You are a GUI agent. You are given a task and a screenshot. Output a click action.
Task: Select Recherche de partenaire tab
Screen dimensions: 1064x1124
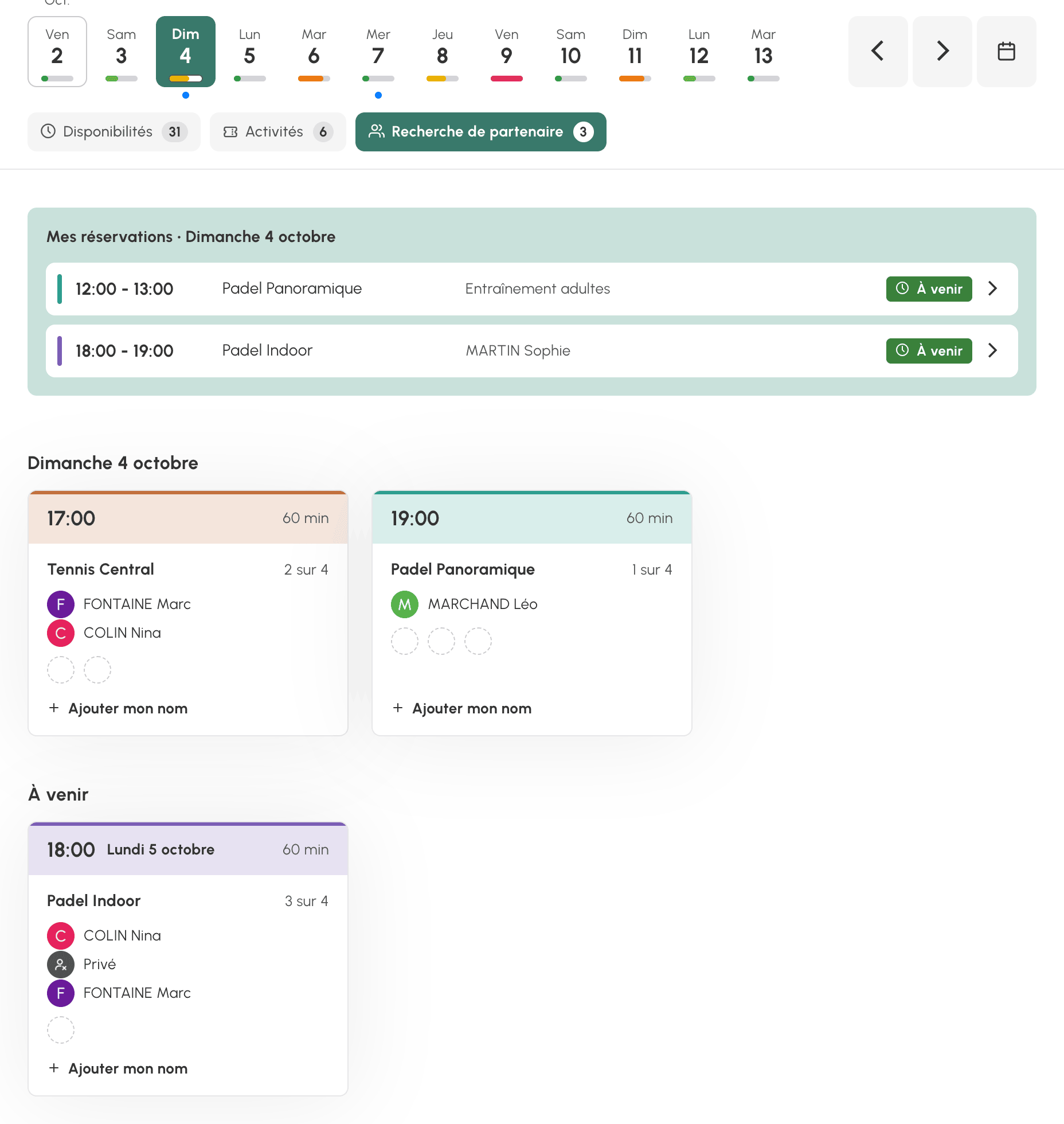[481, 132]
